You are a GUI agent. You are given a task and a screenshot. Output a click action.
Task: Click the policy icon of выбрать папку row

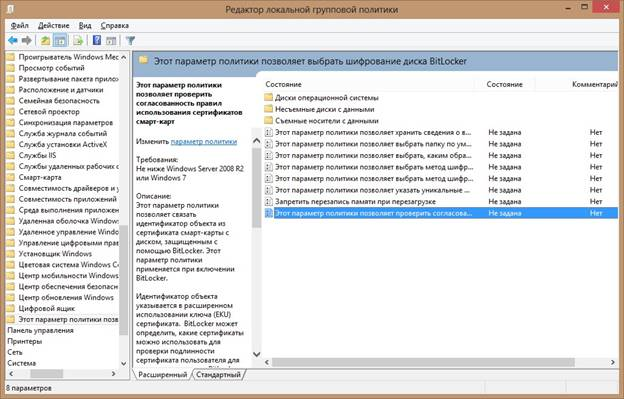point(269,144)
